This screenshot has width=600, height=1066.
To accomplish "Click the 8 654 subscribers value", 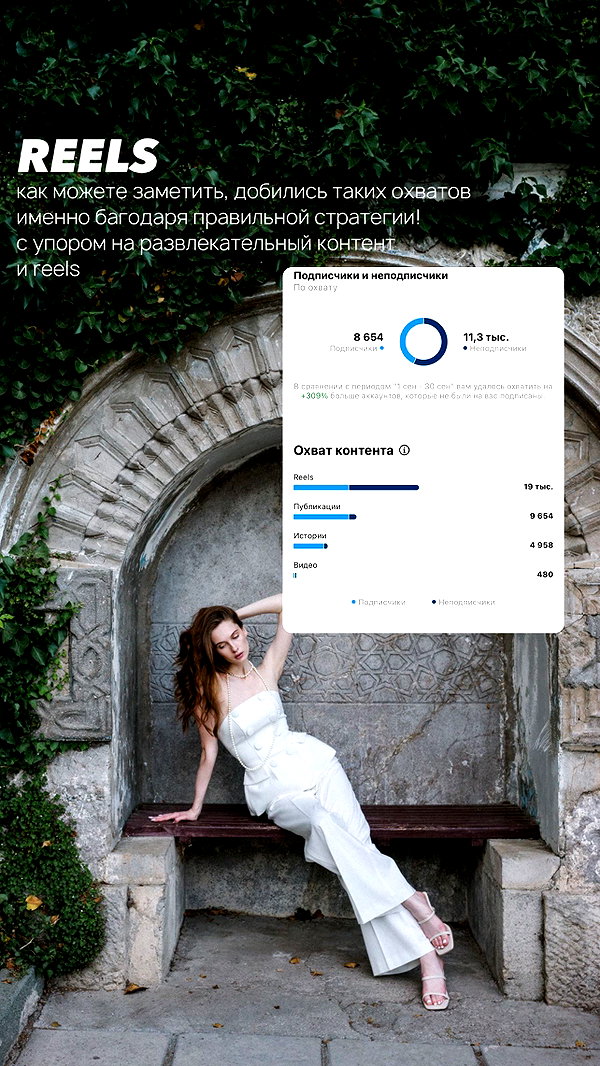I will pos(368,337).
